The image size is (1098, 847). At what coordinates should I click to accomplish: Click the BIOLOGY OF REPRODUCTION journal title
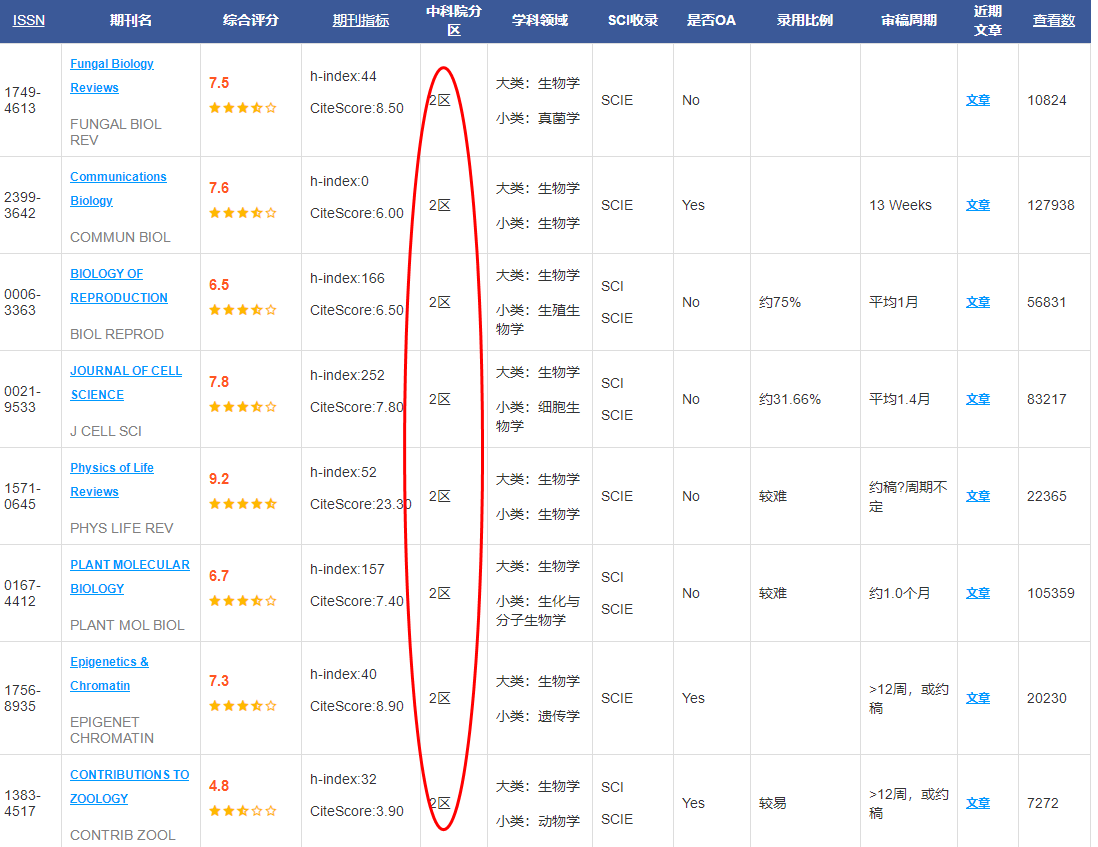tap(106, 274)
